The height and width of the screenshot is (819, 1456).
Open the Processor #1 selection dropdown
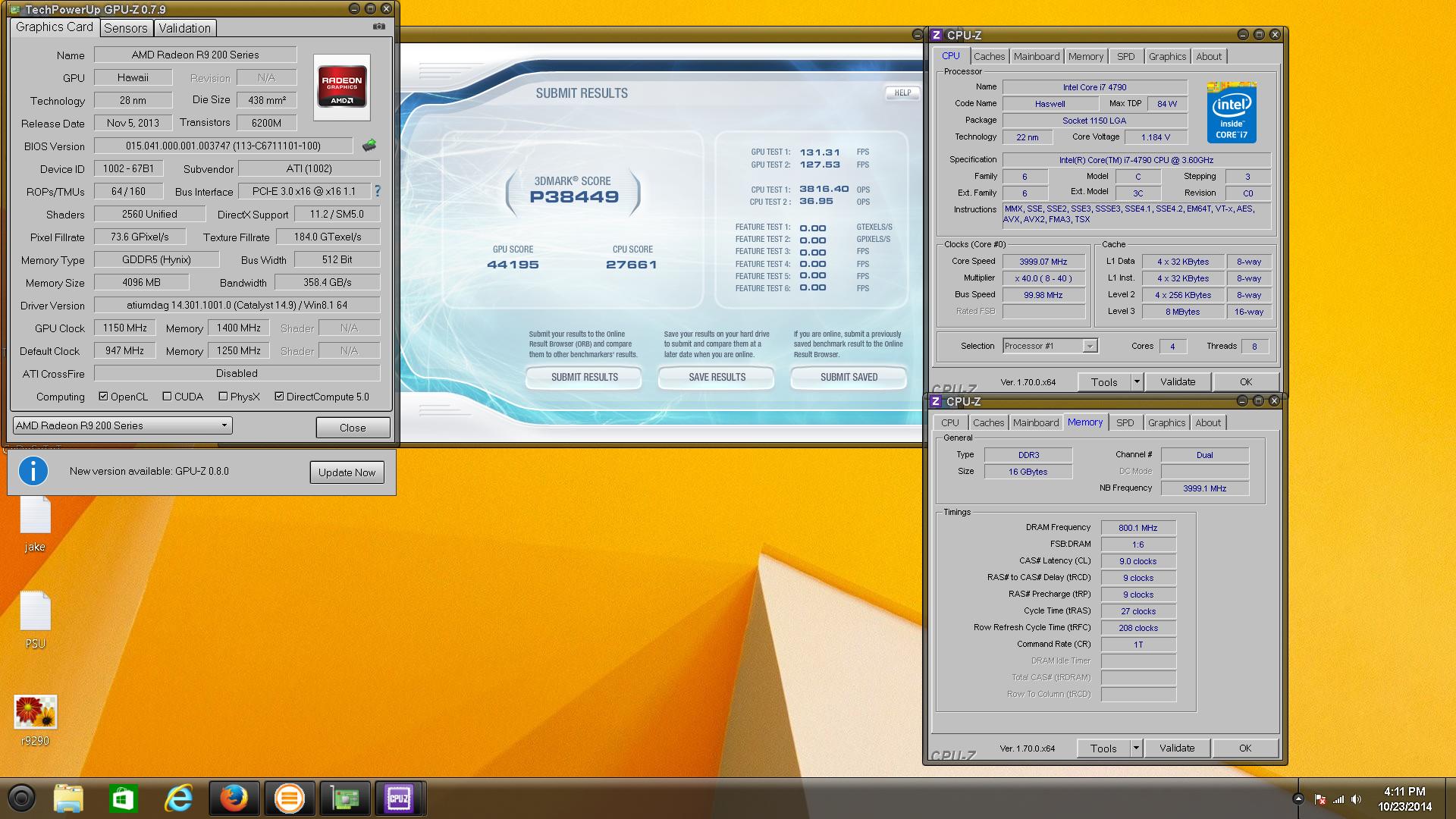tap(1050, 346)
